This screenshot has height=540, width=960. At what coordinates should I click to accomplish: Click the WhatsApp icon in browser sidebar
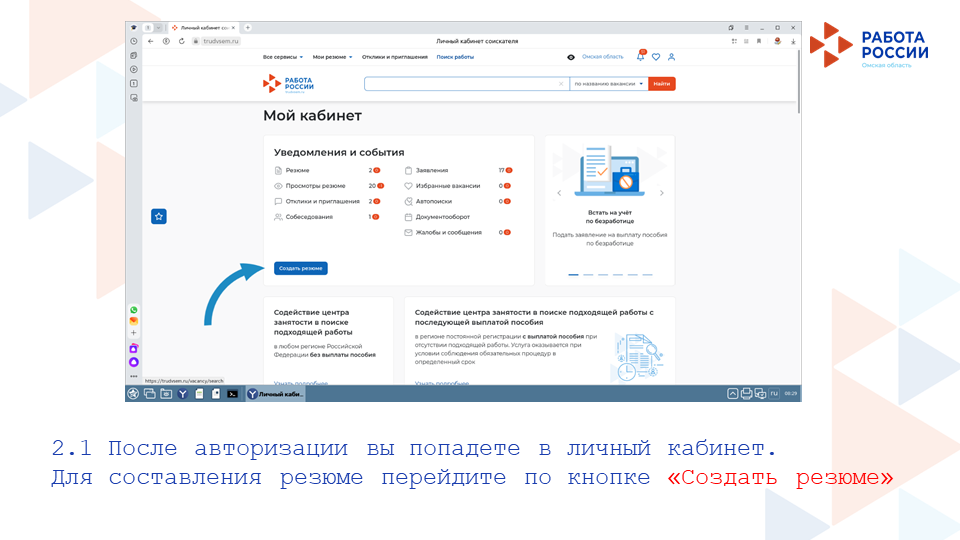pyautogui.click(x=134, y=310)
